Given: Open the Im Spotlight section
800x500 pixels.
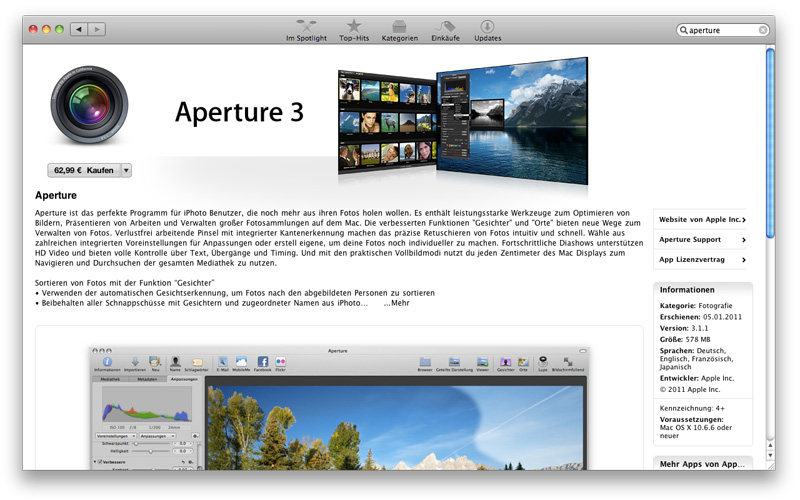Looking at the screenshot, I should (x=306, y=31).
